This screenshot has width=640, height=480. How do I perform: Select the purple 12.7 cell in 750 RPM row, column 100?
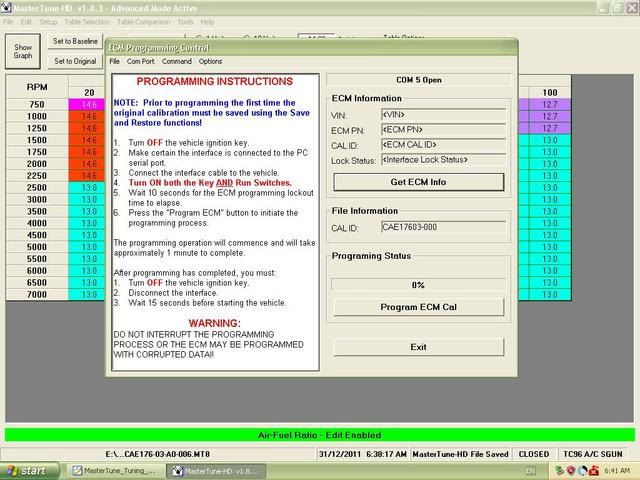click(x=550, y=104)
